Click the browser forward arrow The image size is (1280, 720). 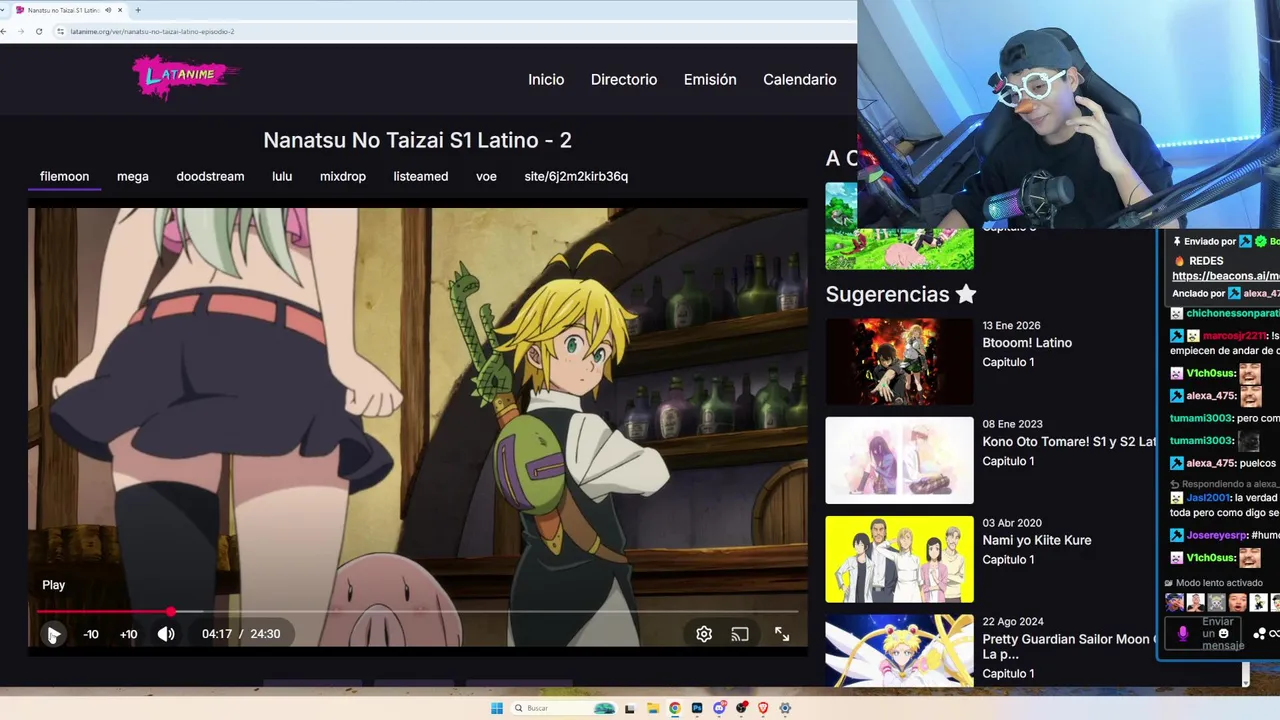(21, 31)
